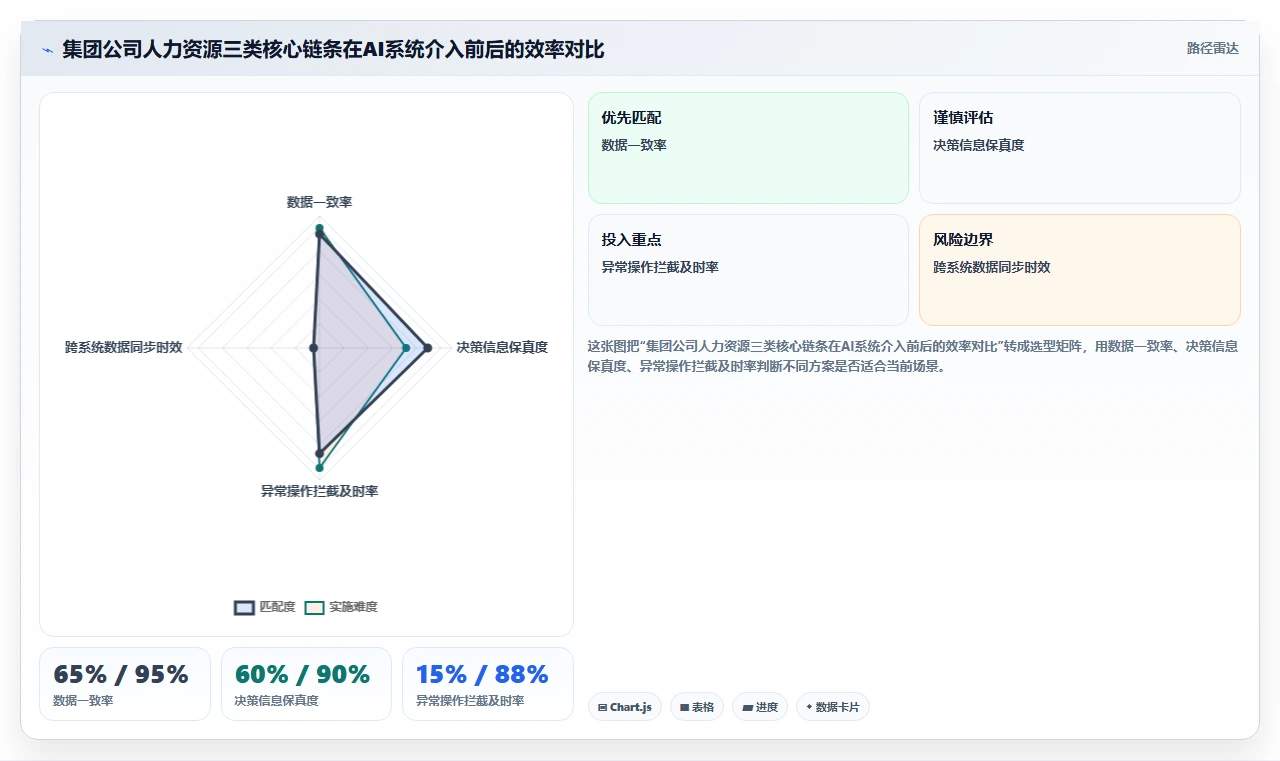Click the 表格 chip icon
This screenshot has height=761, width=1280.
pyautogui.click(x=684, y=707)
